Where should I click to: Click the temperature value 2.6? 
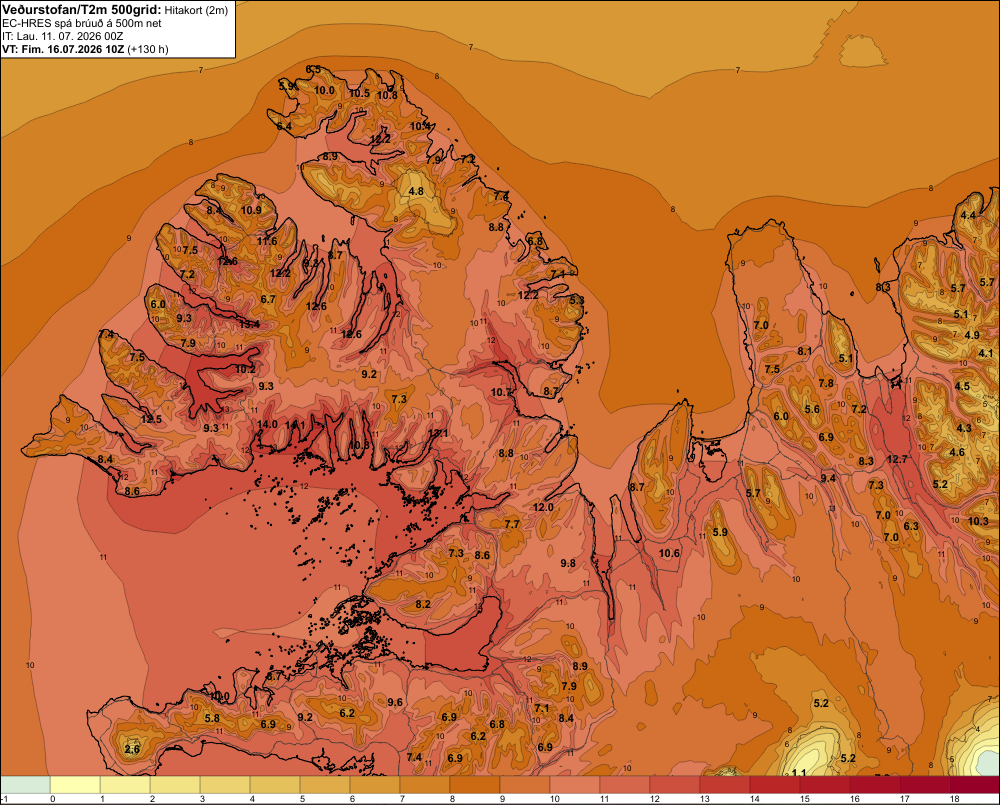(132, 749)
